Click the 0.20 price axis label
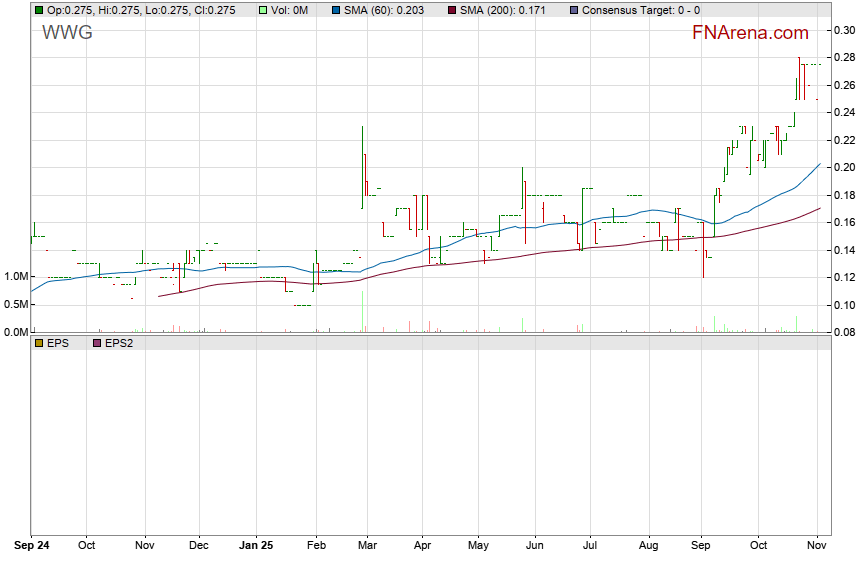This screenshot has width=859, height=566. (x=845, y=167)
